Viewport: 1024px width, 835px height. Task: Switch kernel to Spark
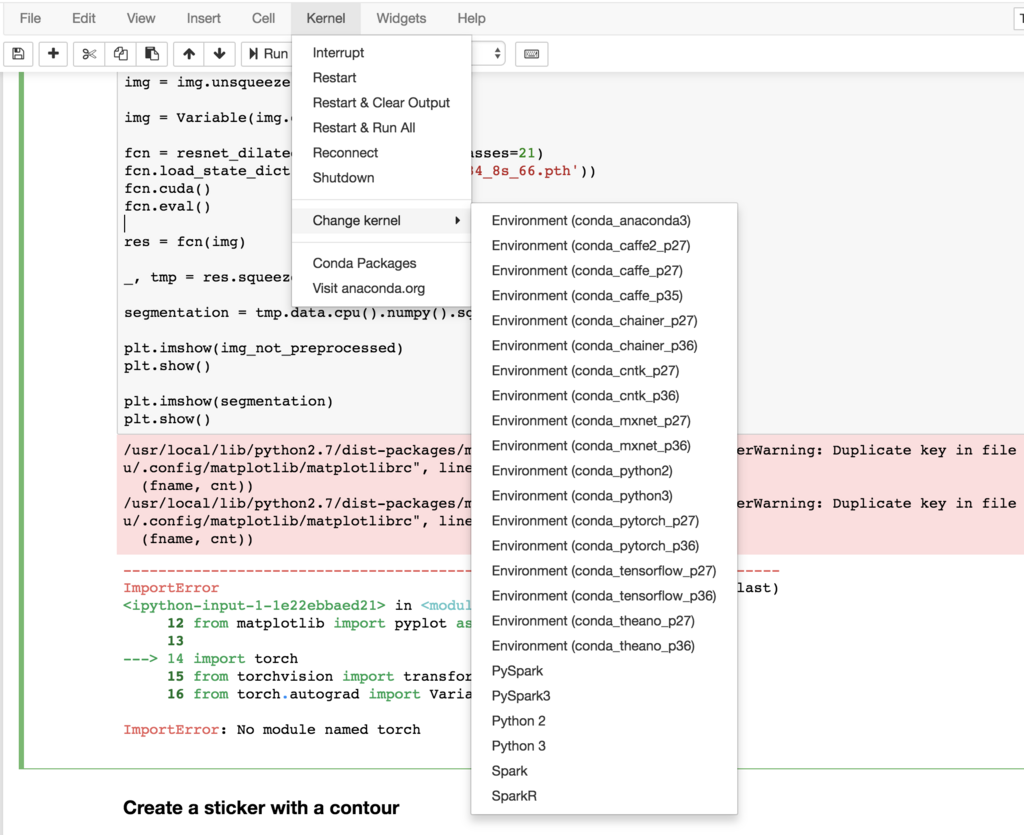coord(604,771)
